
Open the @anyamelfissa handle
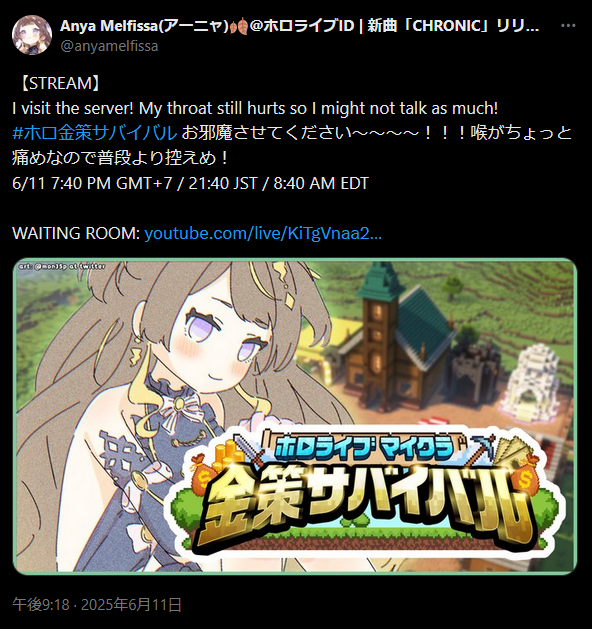(109, 46)
